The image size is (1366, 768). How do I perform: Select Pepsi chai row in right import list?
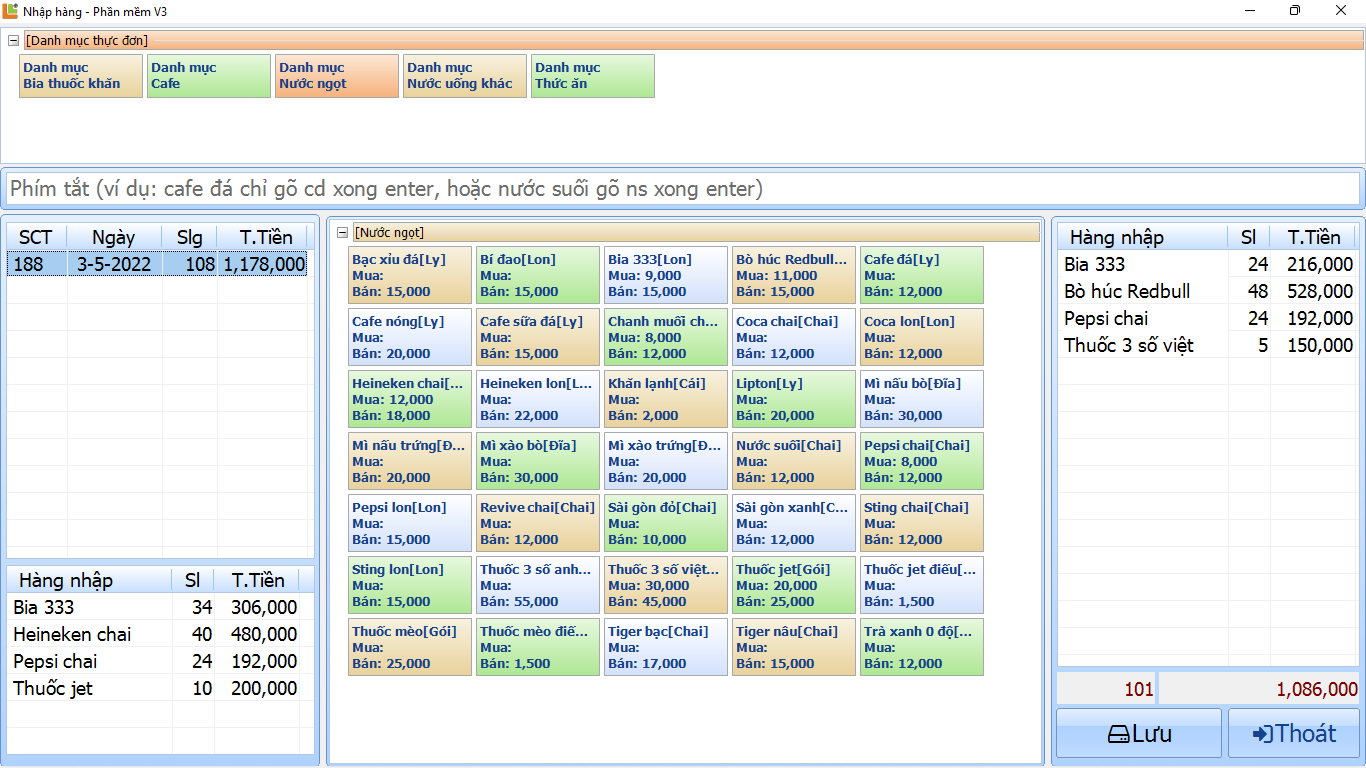coord(1208,318)
